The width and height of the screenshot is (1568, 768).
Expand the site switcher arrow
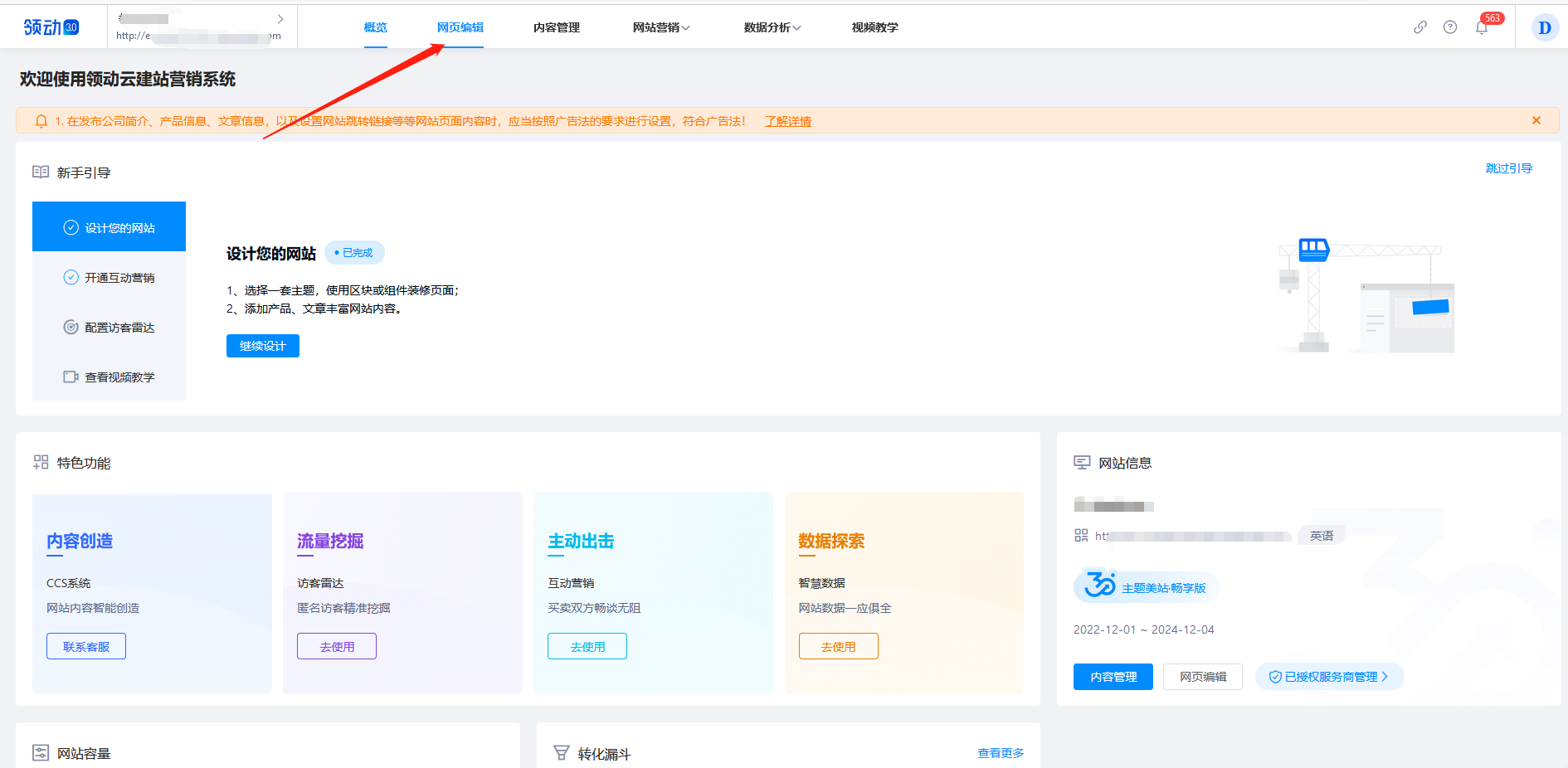[x=280, y=19]
